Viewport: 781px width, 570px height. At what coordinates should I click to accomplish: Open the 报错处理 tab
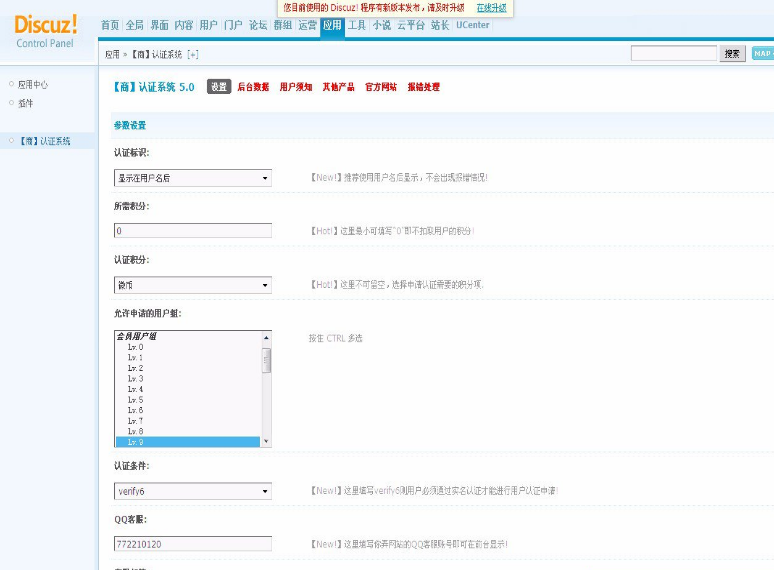(423, 87)
